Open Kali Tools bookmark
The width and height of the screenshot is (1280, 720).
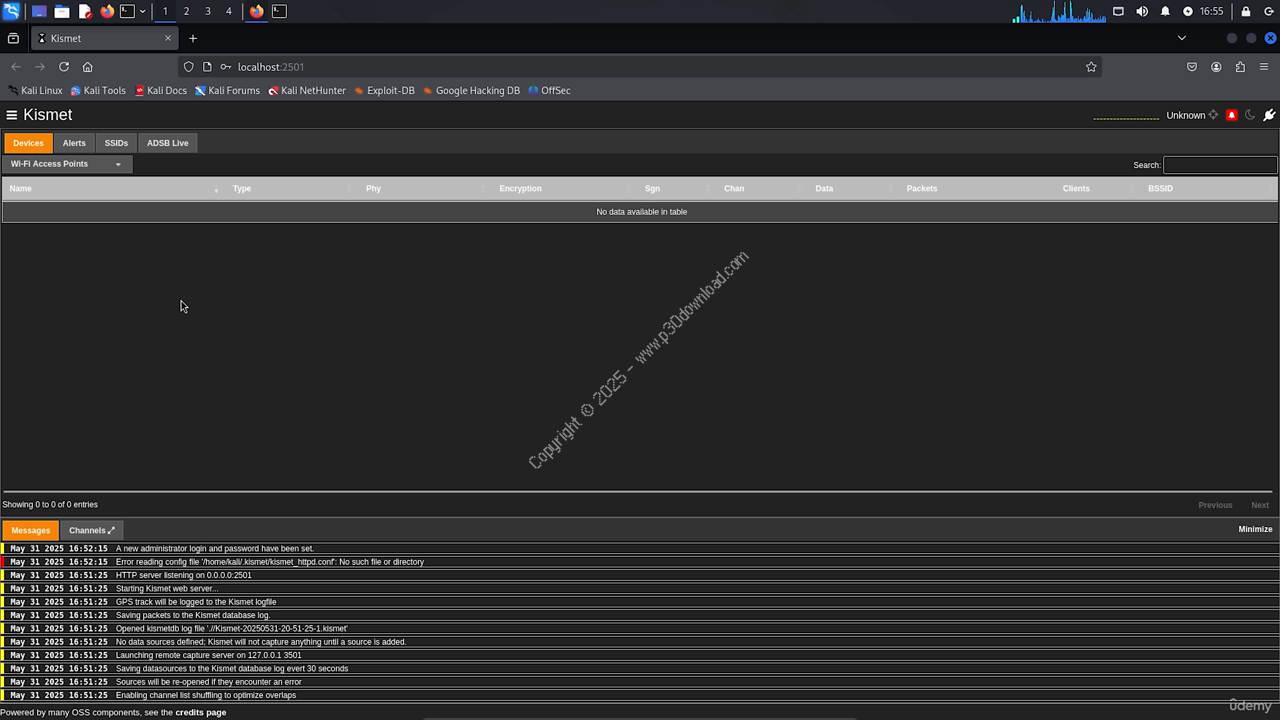[x=98, y=91]
